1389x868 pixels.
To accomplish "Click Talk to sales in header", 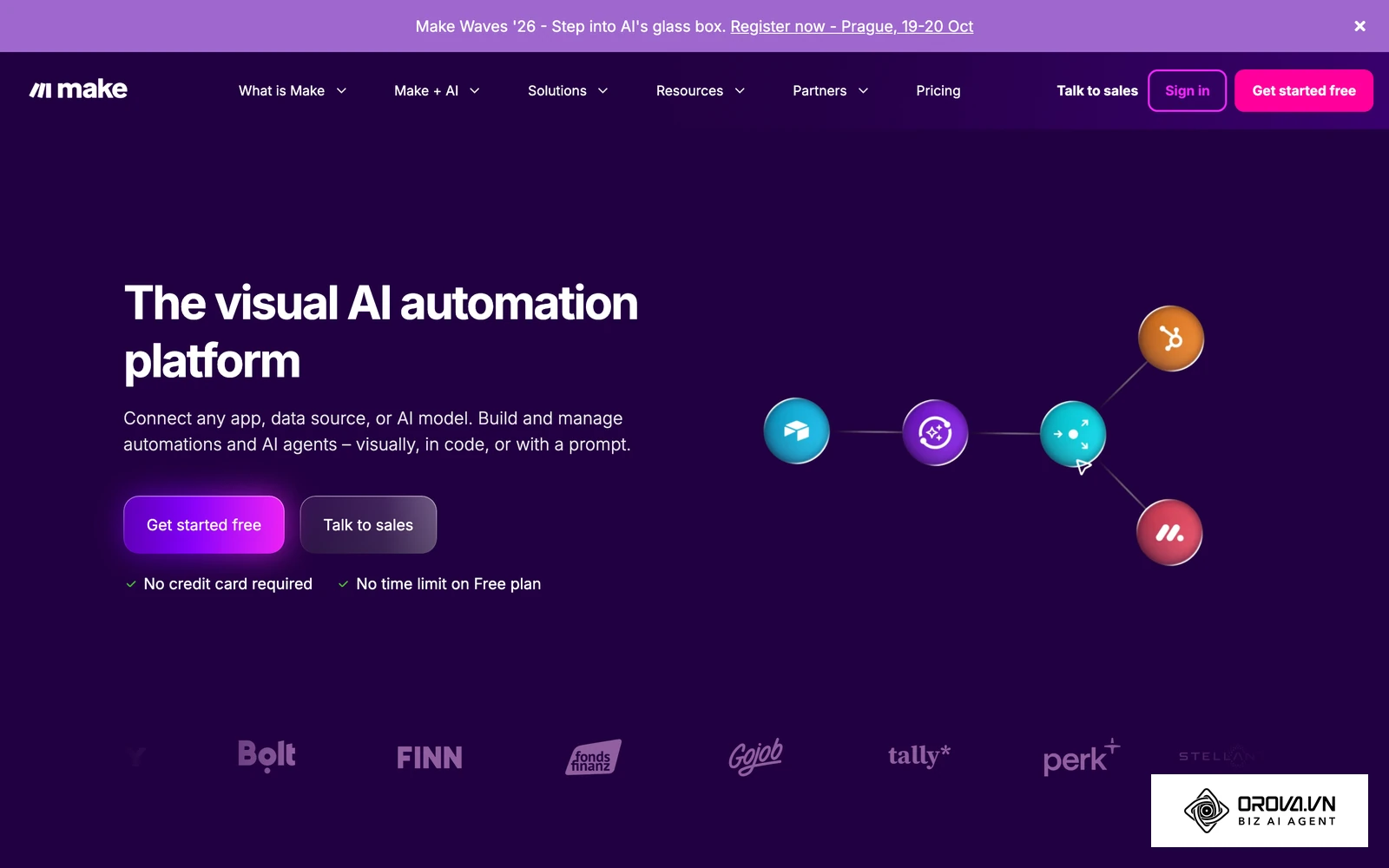I will (x=1097, y=90).
